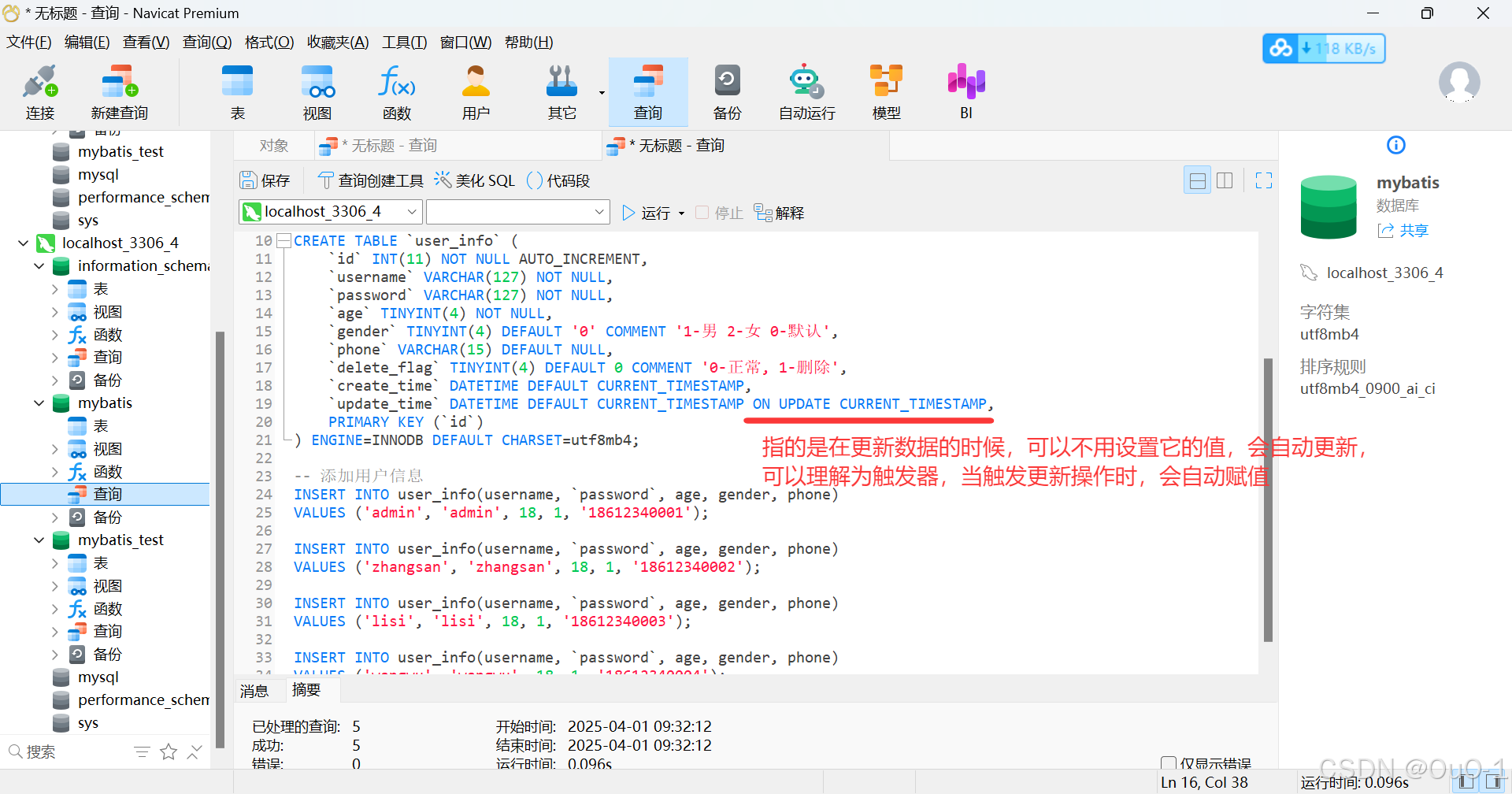The height and width of the screenshot is (794, 1512).
Task: Click the cloud download speed indicator
Action: coord(1324,49)
